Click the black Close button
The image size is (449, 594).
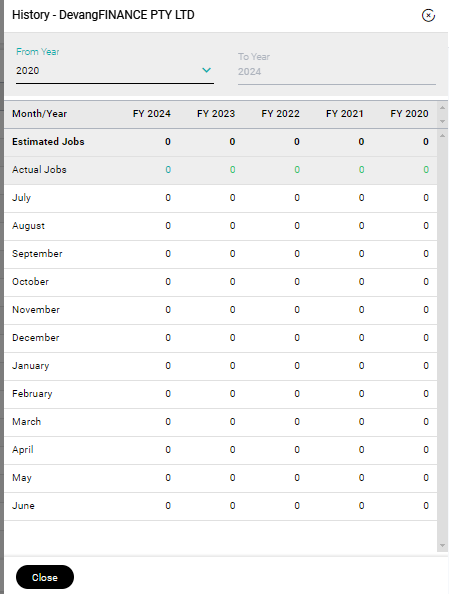point(45,577)
